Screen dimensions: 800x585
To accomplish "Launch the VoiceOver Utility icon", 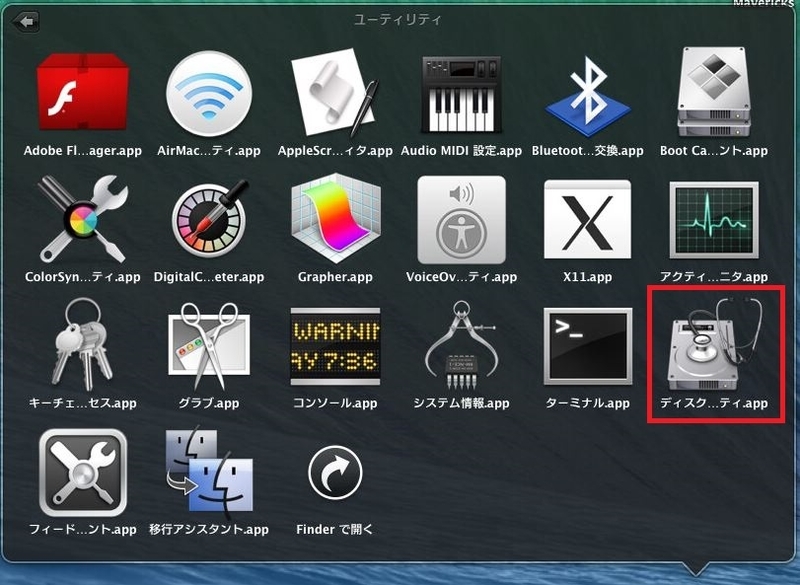I will (x=461, y=220).
